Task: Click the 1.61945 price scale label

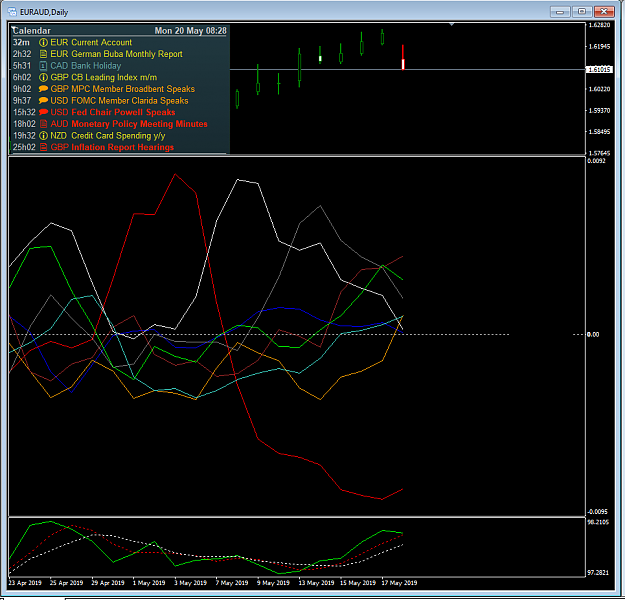Action: [x=599, y=47]
